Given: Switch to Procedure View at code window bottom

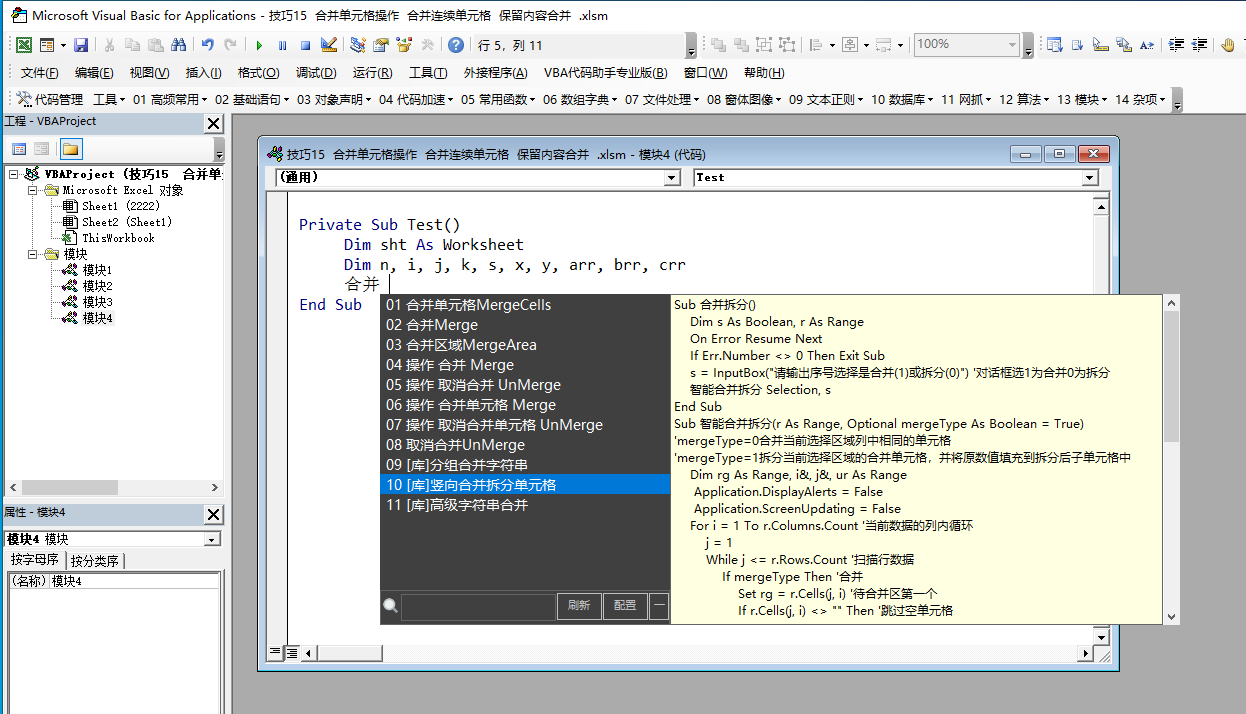Looking at the screenshot, I should pos(275,652).
